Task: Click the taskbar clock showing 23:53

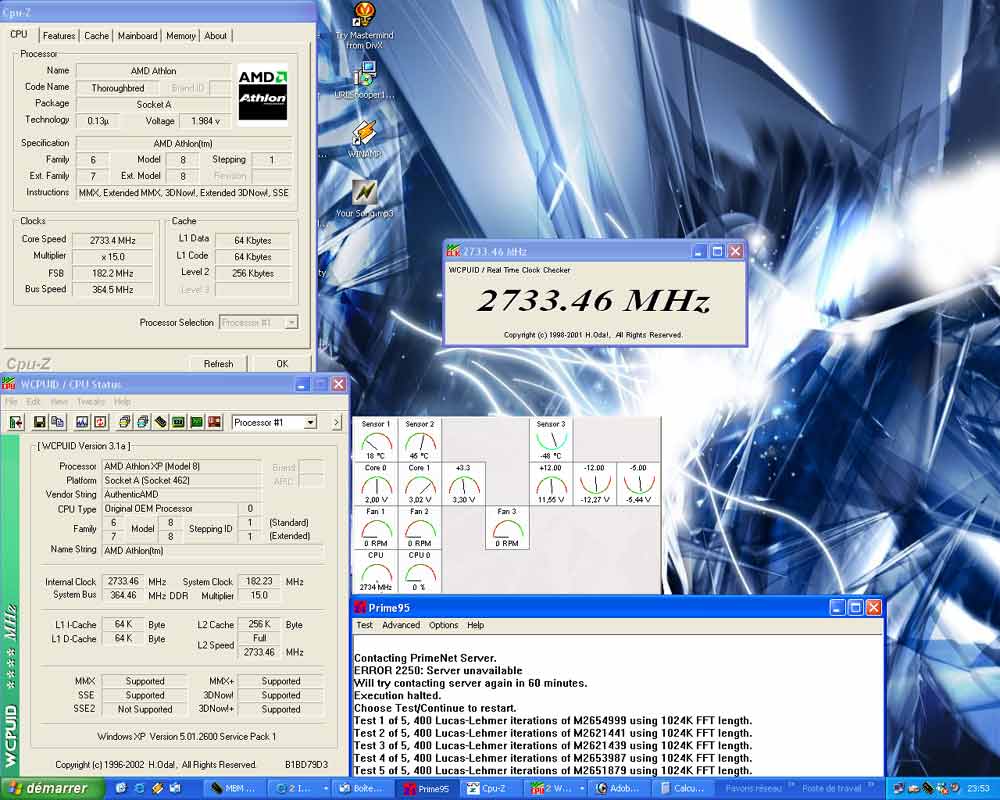Action: [x=979, y=789]
